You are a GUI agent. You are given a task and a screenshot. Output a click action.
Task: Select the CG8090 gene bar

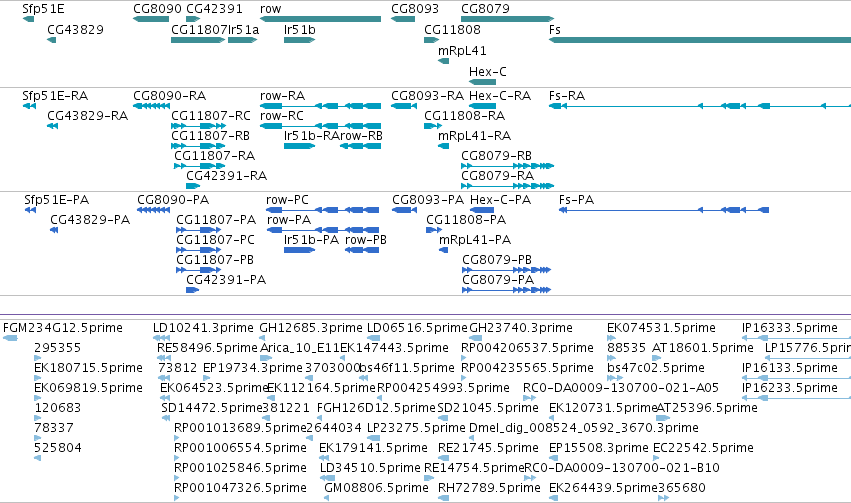click(x=151, y=19)
